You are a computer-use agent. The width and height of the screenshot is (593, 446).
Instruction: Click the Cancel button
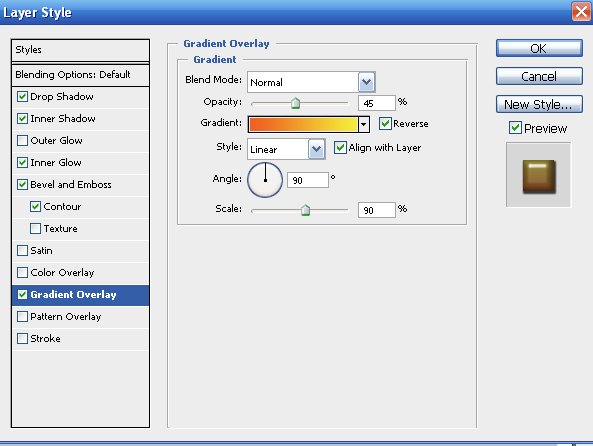point(539,76)
